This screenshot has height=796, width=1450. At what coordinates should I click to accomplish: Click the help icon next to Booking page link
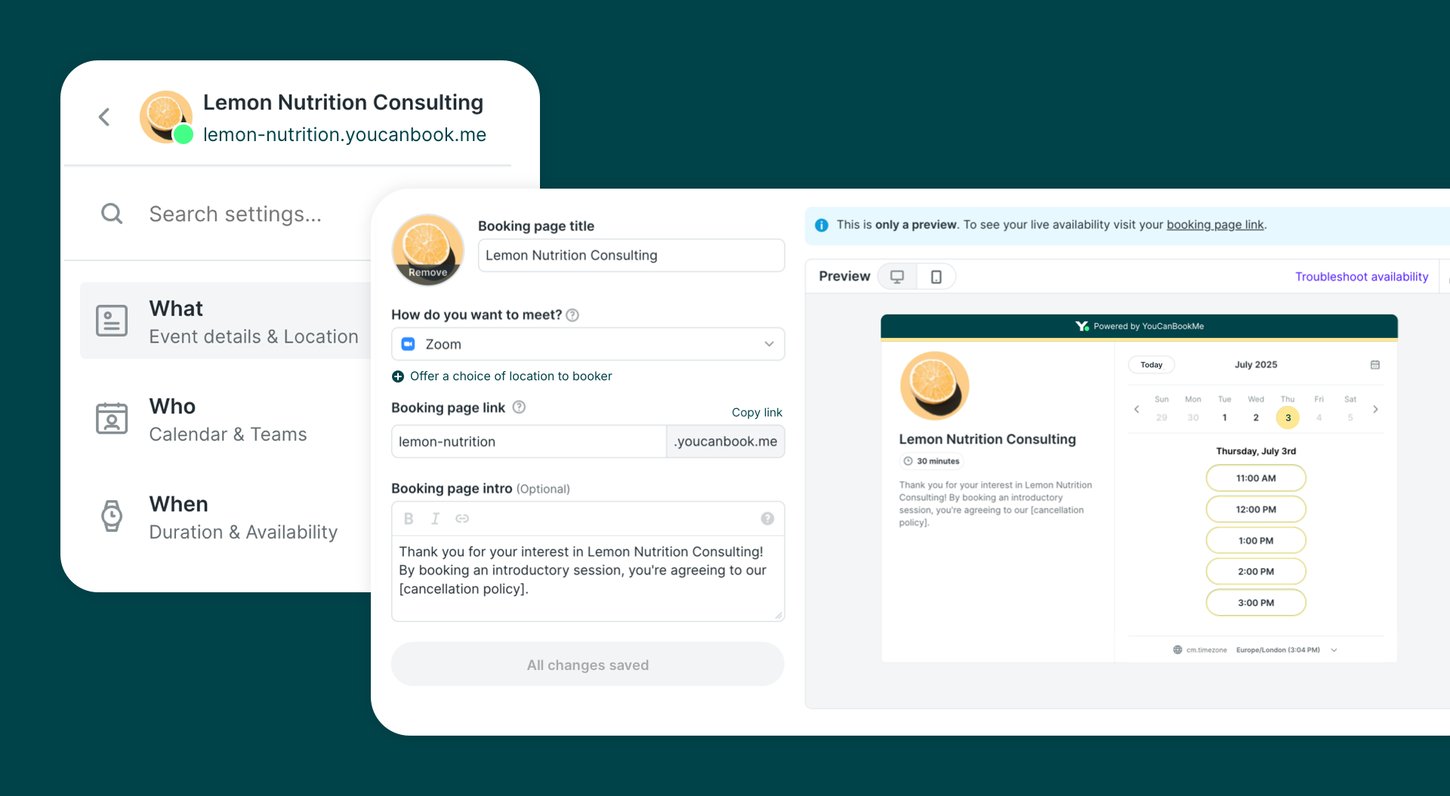click(x=518, y=407)
